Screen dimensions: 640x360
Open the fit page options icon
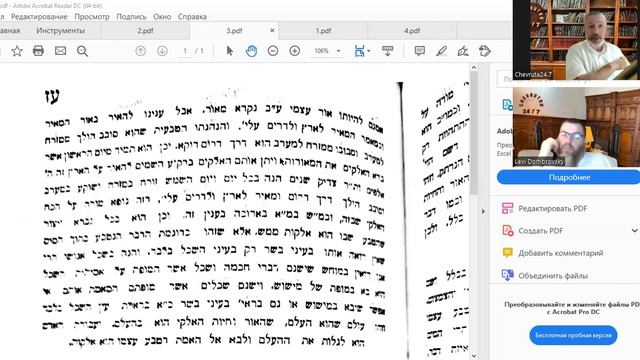coord(360,51)
